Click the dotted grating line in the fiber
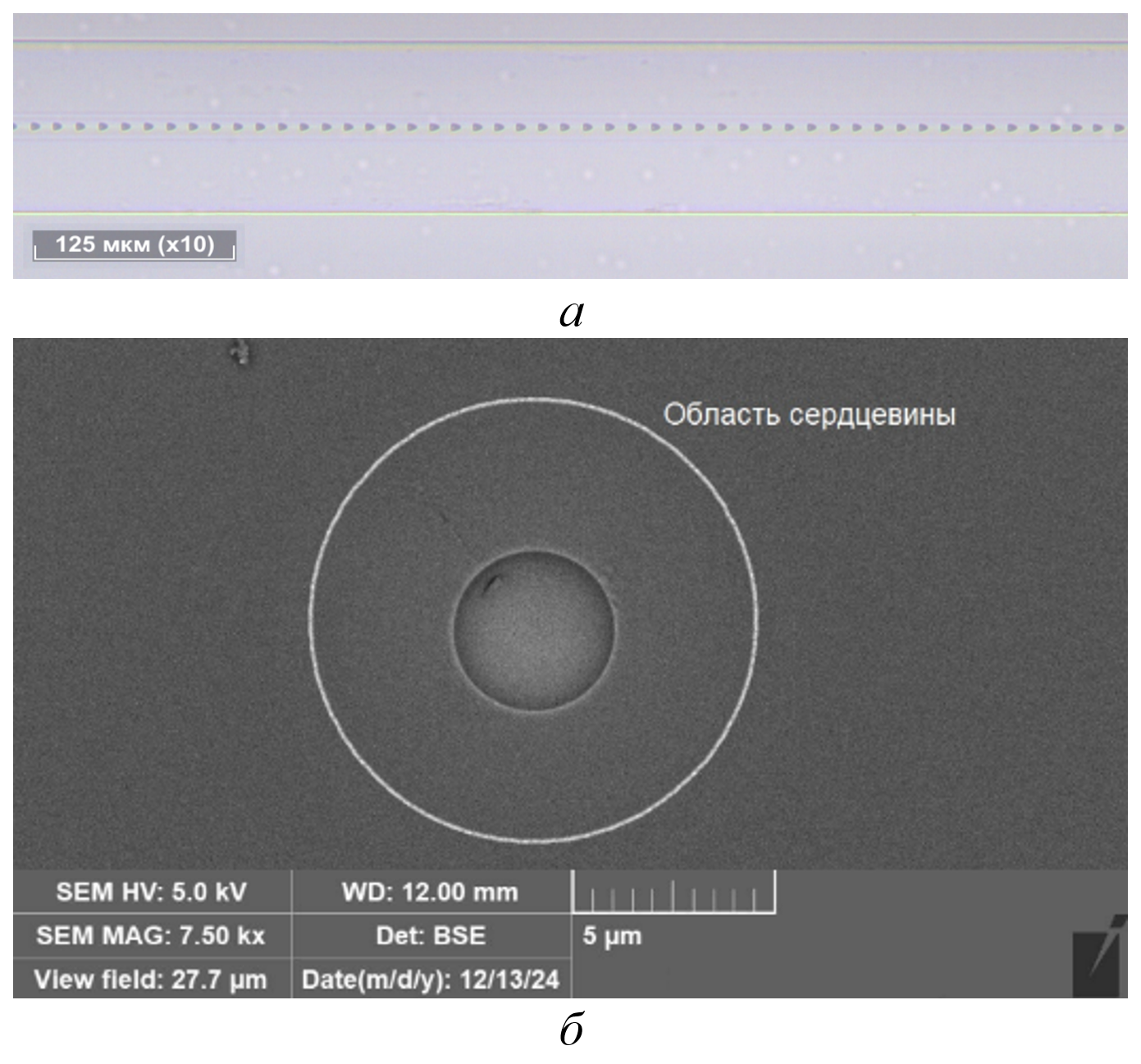This screenshot has width=1141, height=1064. coord(570,128)
